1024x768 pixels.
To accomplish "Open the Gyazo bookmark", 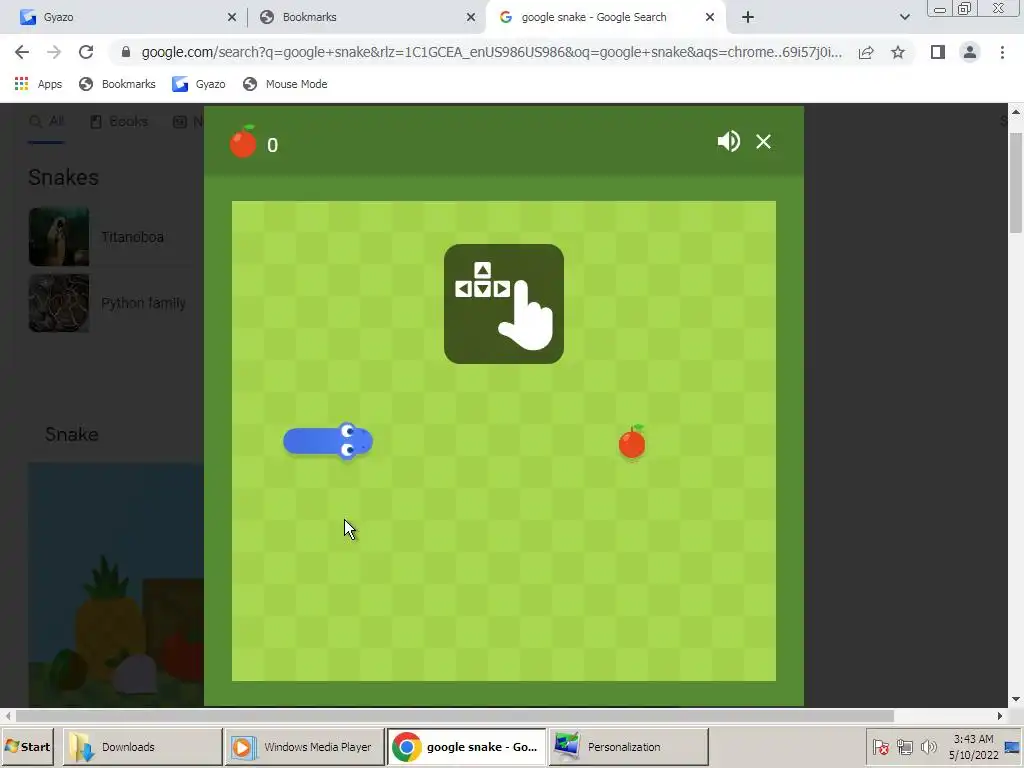I will point(199,84).
